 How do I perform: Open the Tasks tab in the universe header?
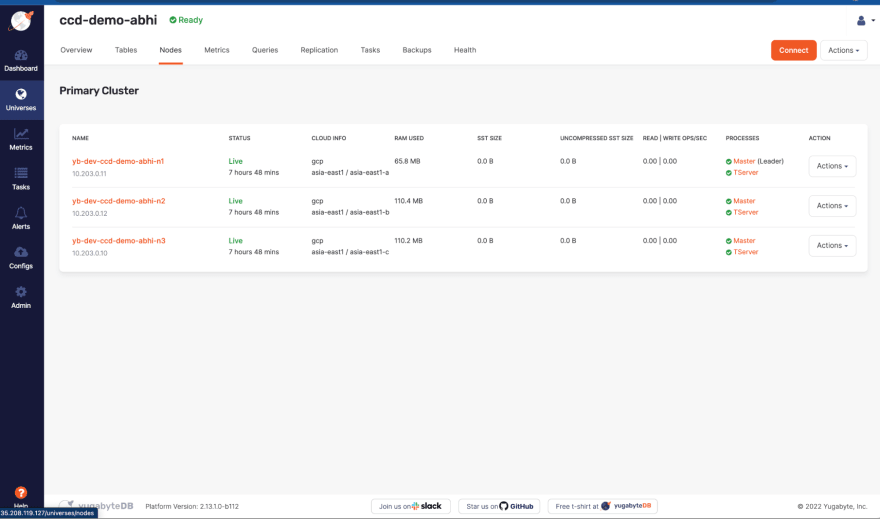tap(370, 50)
